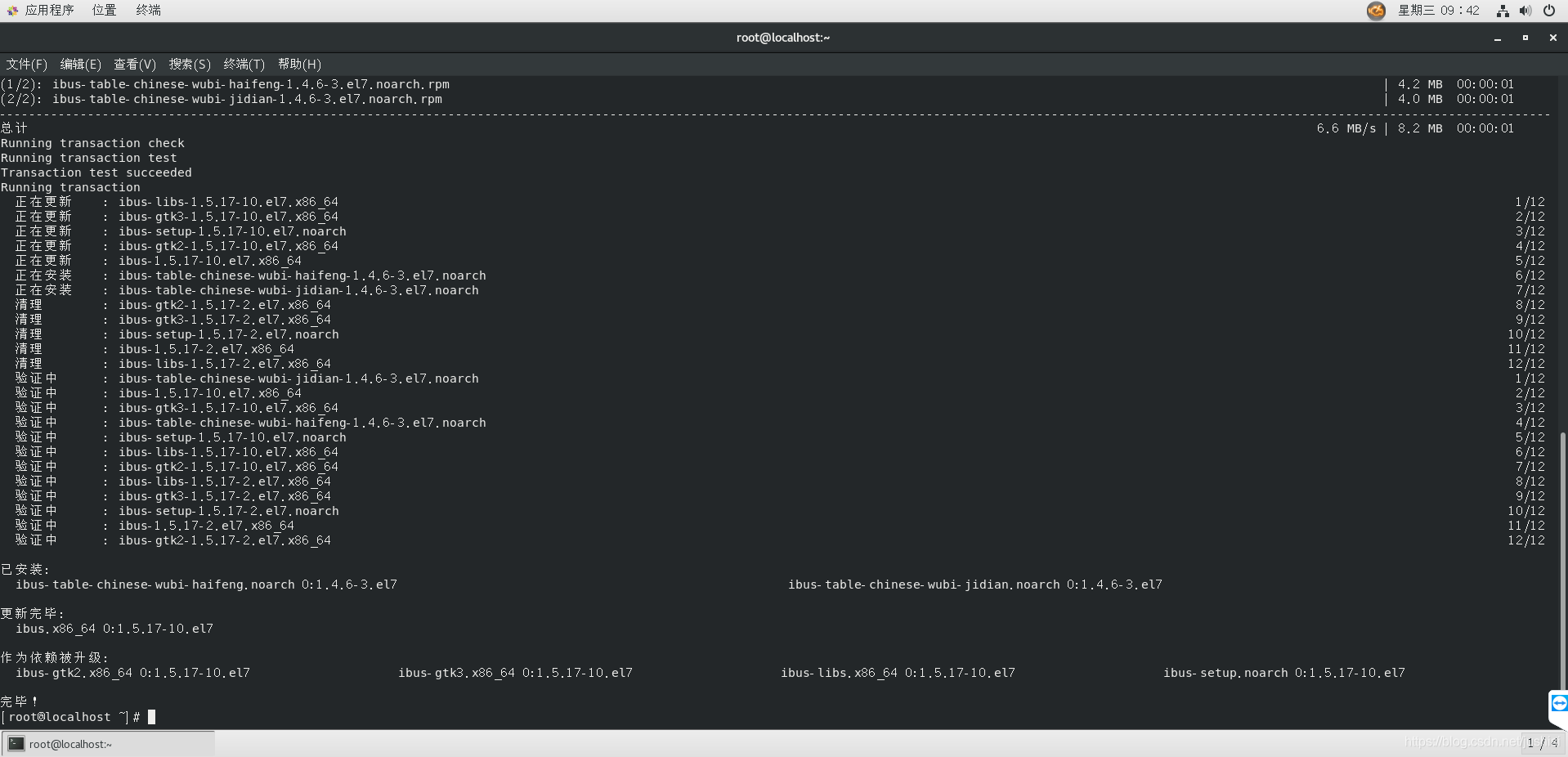Minimize the root@localhost terminal window
Screen dimensions: 1568x757
coord(1498,38)
